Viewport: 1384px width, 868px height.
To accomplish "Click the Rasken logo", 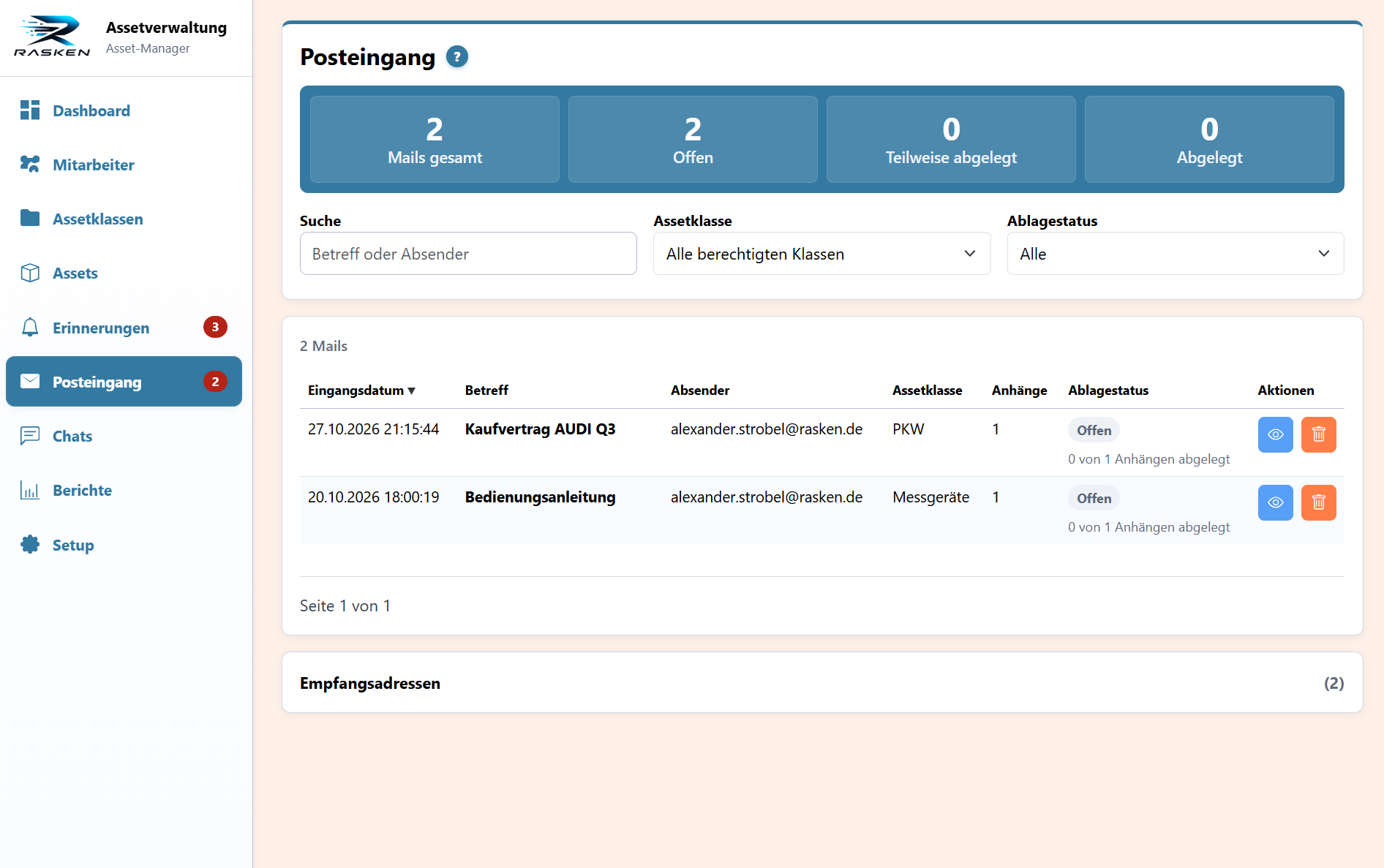I will [52, 37].
